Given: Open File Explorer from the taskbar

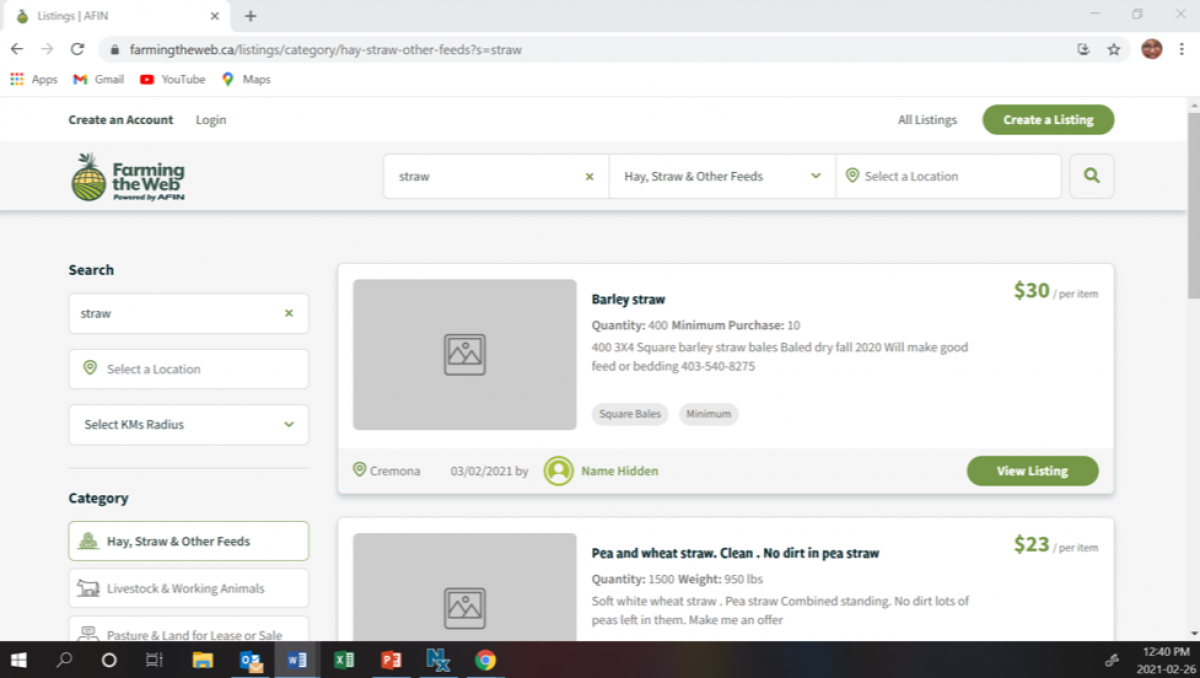Looking at the screenshot, I should coord(203,660).
